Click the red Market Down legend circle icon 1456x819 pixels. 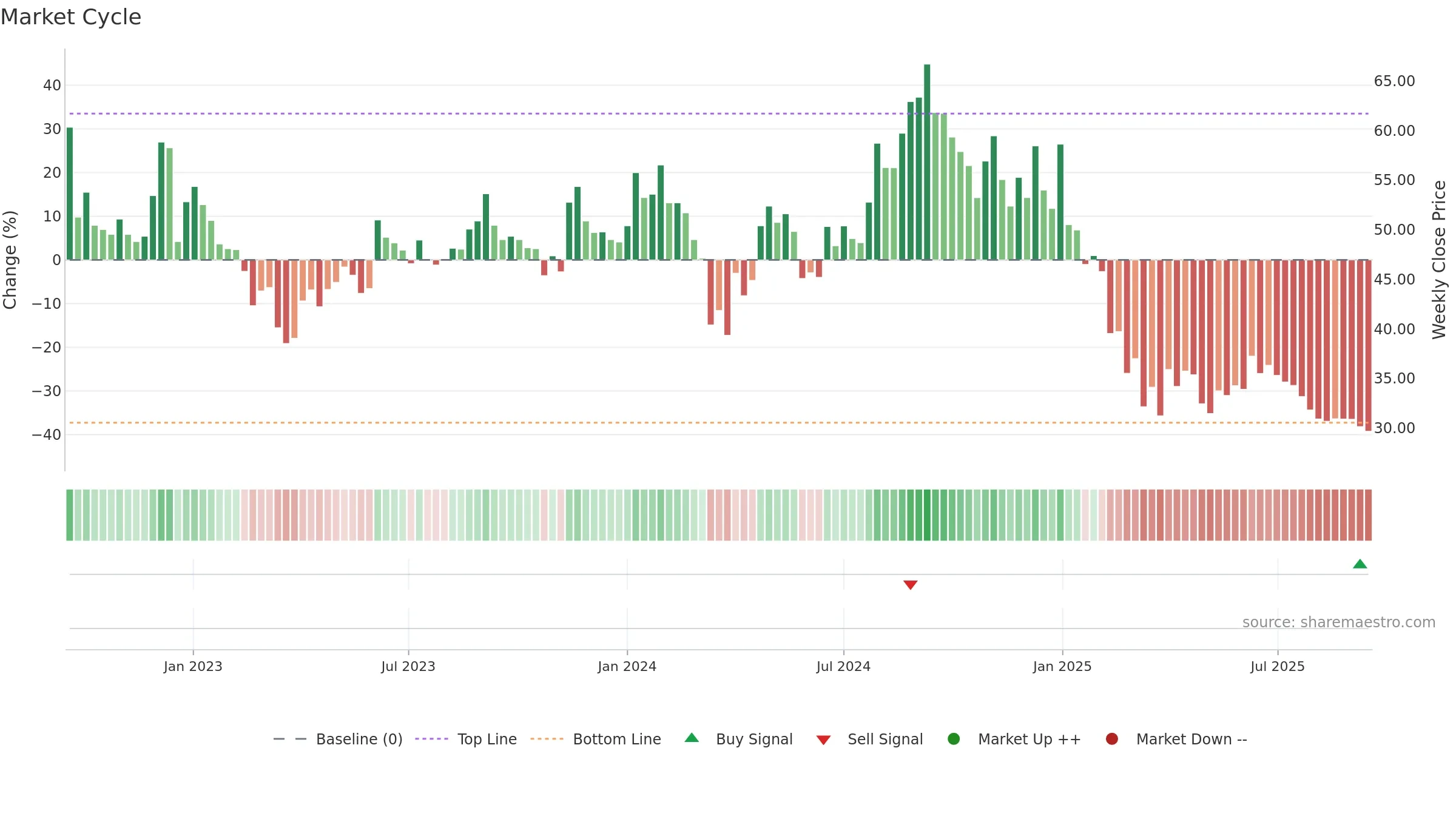tap(1112, 739)
